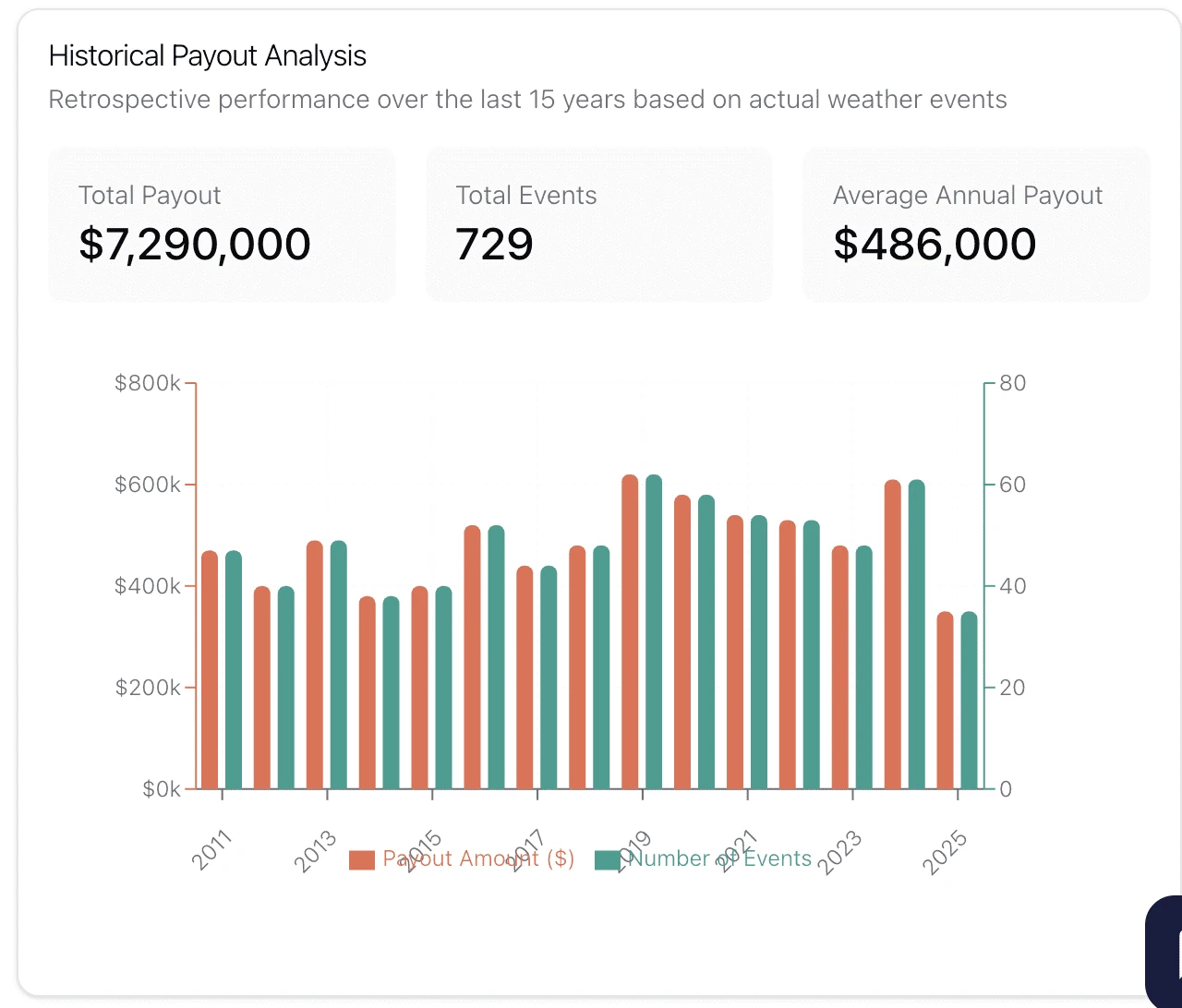The width and height of the screenshot is (1182, 1008).
Task: Pick the orange payout bar for 2024
Action: click(892, 635)
